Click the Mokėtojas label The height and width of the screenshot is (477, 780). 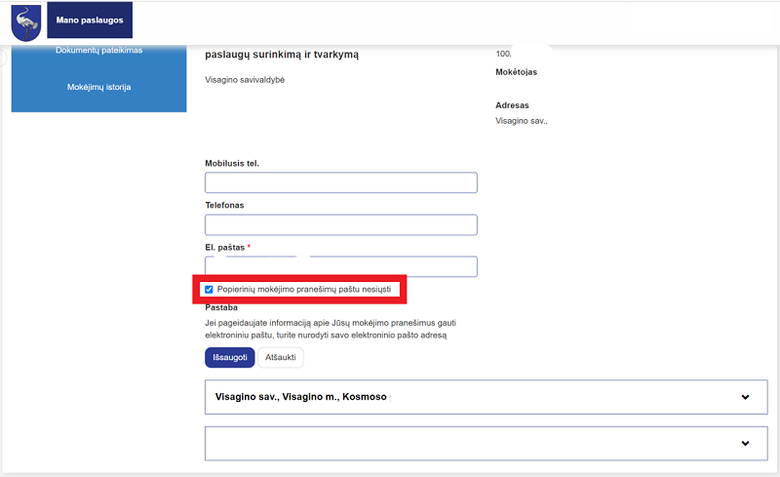[x=516, y=72]
